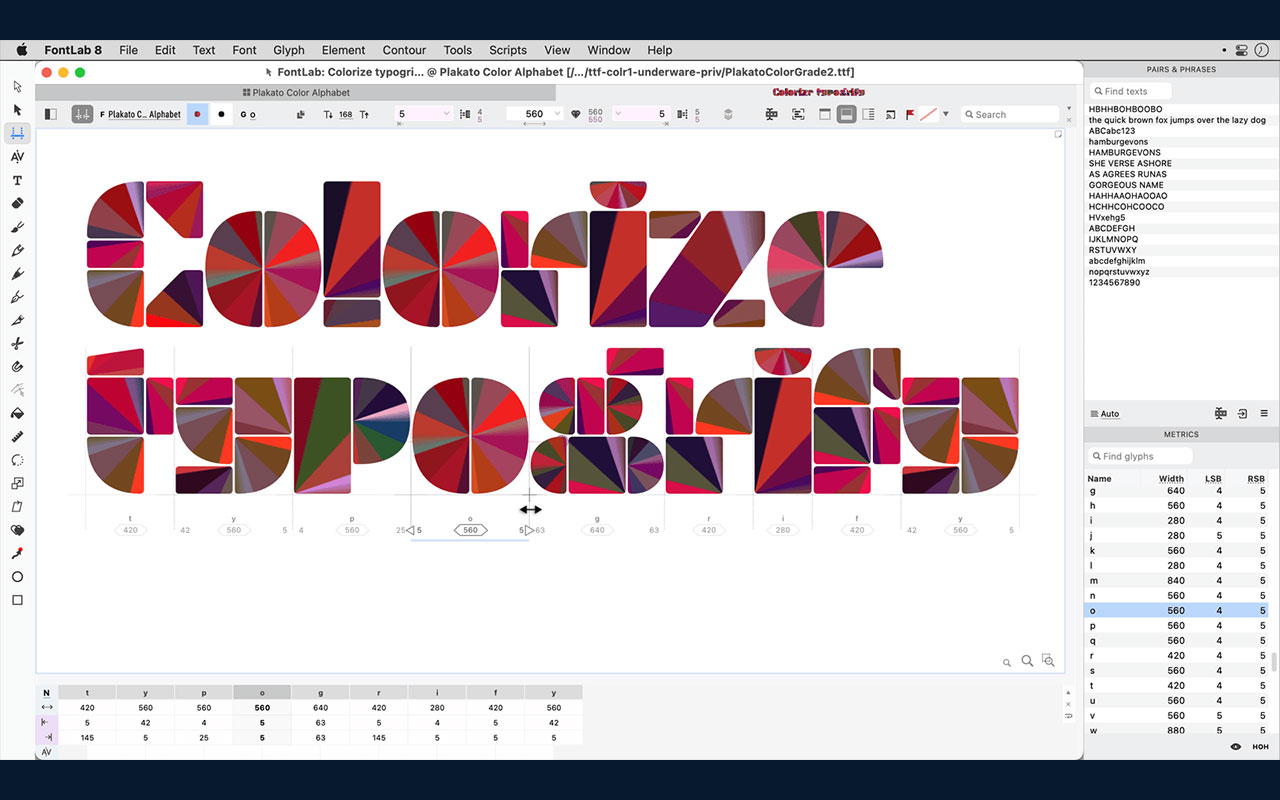1280x800 pixels.
Task: Switch to the Colorize typography tab
Action: [818, 92]
